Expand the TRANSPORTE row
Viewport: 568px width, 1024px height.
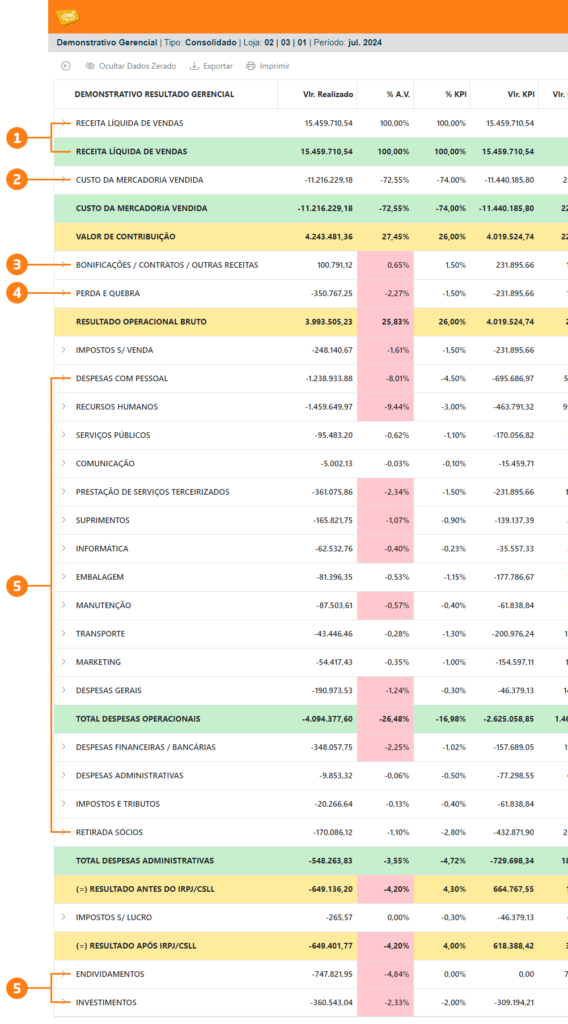coord(63,633)
